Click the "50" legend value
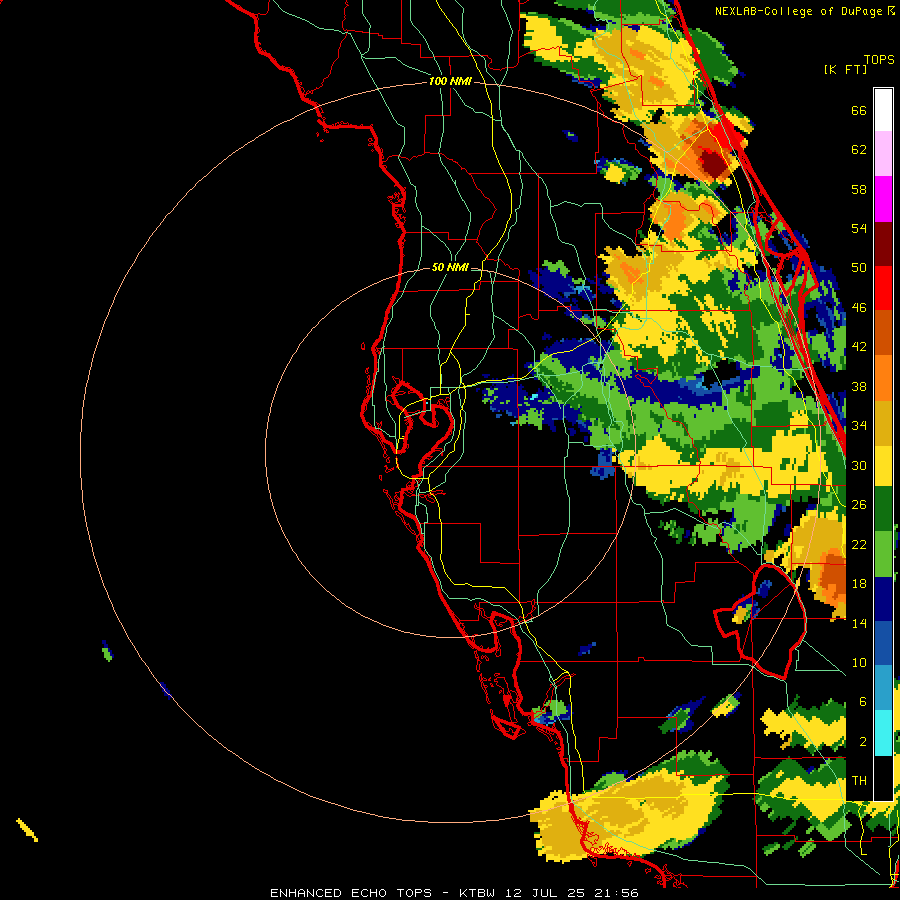 [x=859, y=268]
